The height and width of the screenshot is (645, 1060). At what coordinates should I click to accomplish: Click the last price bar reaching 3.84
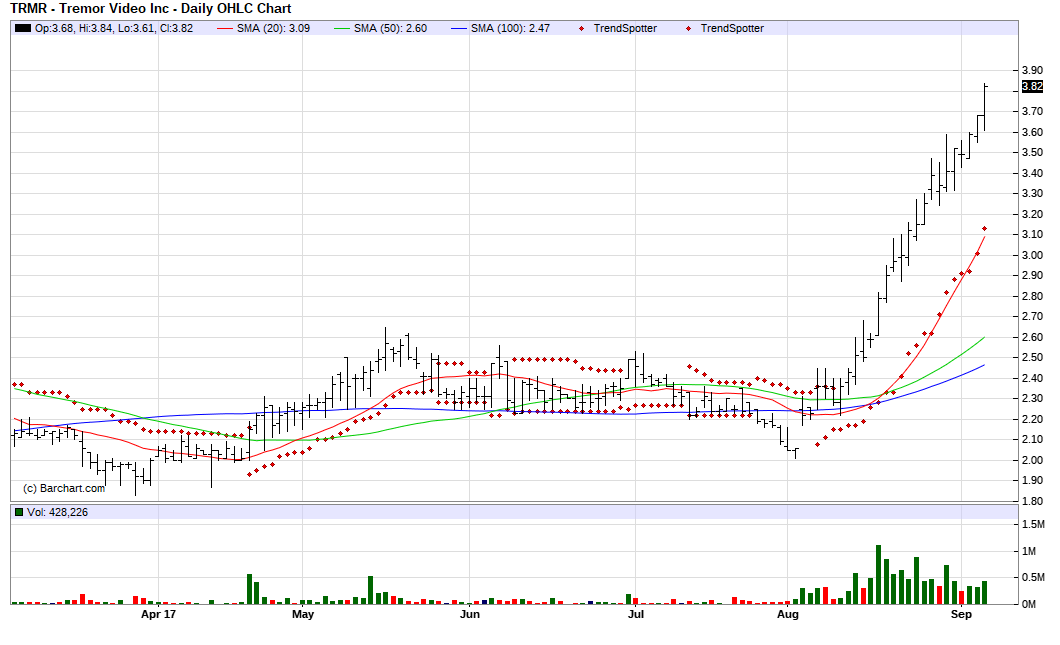(985, 108)
